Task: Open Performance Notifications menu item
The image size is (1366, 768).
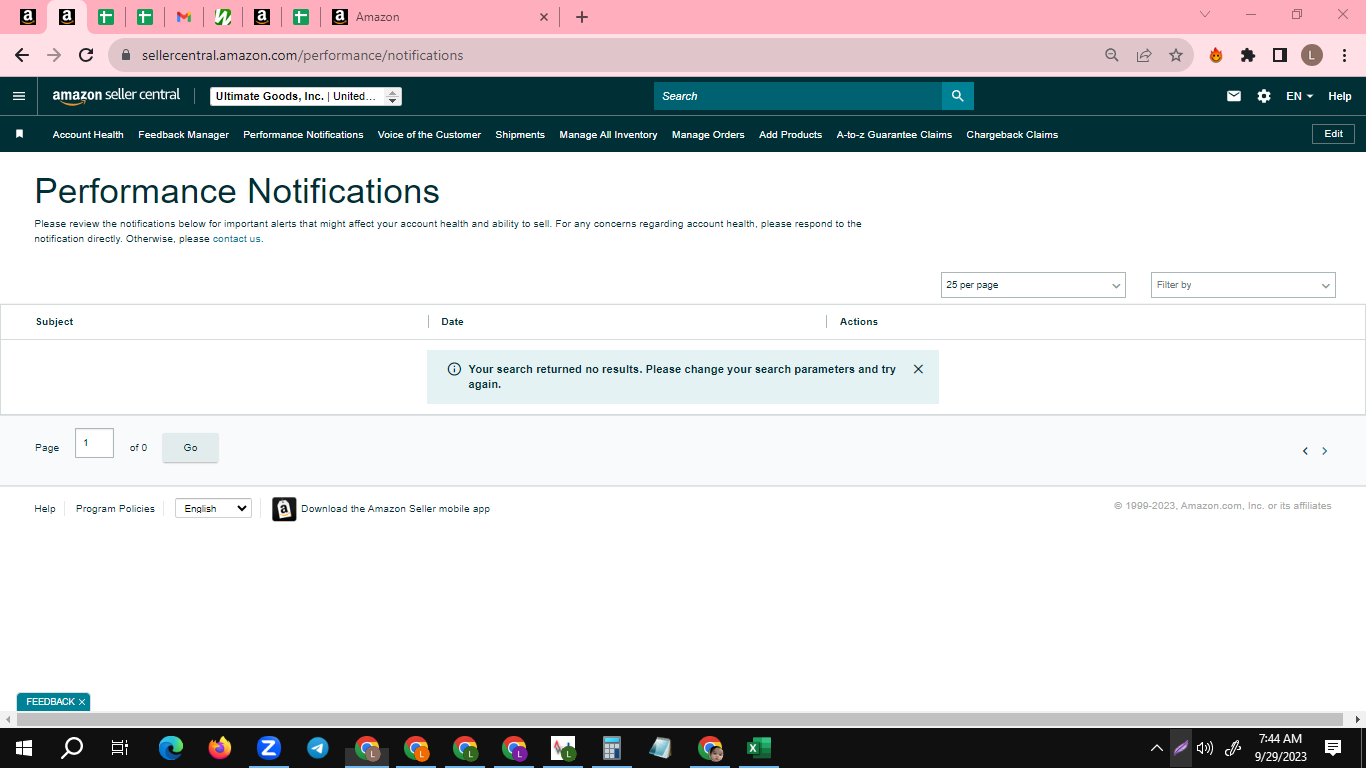Action: pyautogui.click(x=303, y=135)
